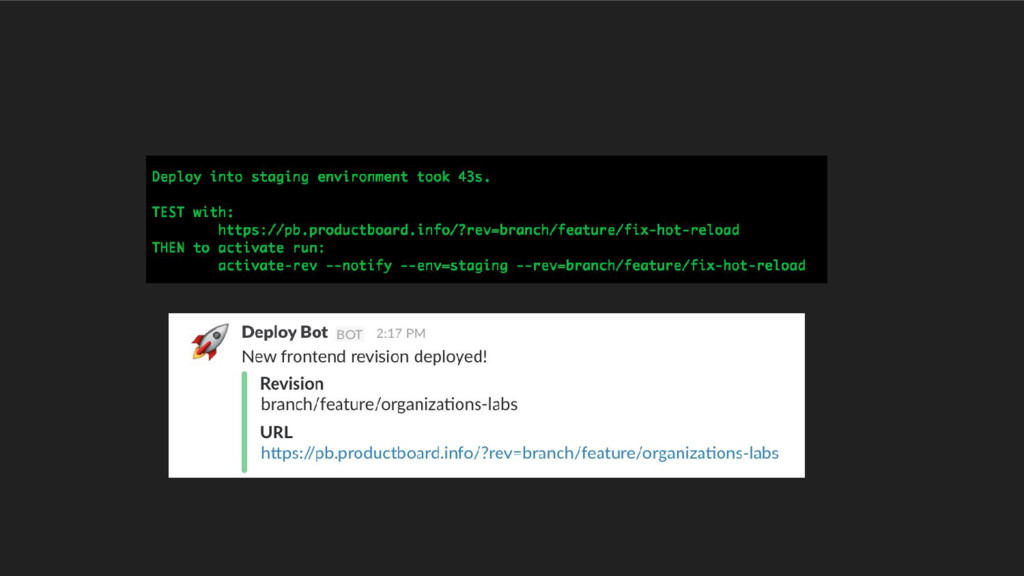Image resolution: width=1024 pixels, height=576 pixels.
Task: Click the bold Revision field label
Action: [291, 383]
